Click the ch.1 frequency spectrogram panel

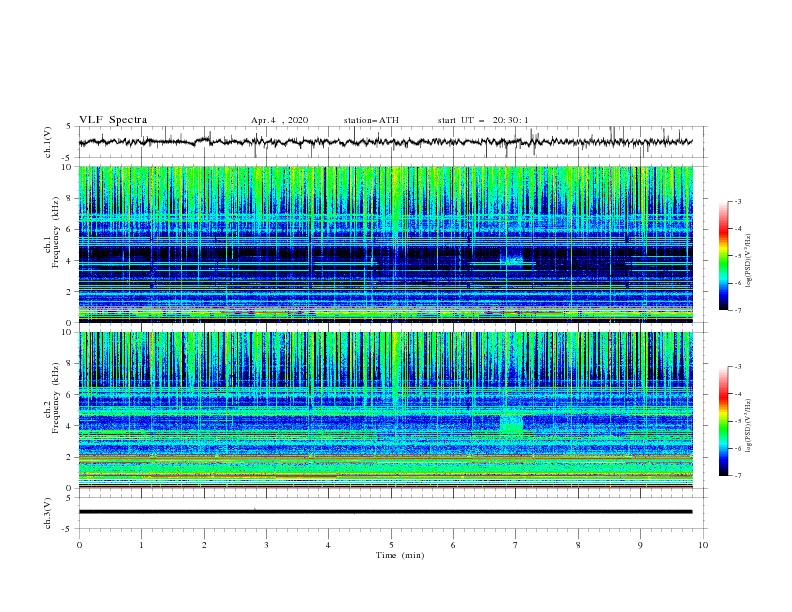pyautogui.click(x=386, y=244)
